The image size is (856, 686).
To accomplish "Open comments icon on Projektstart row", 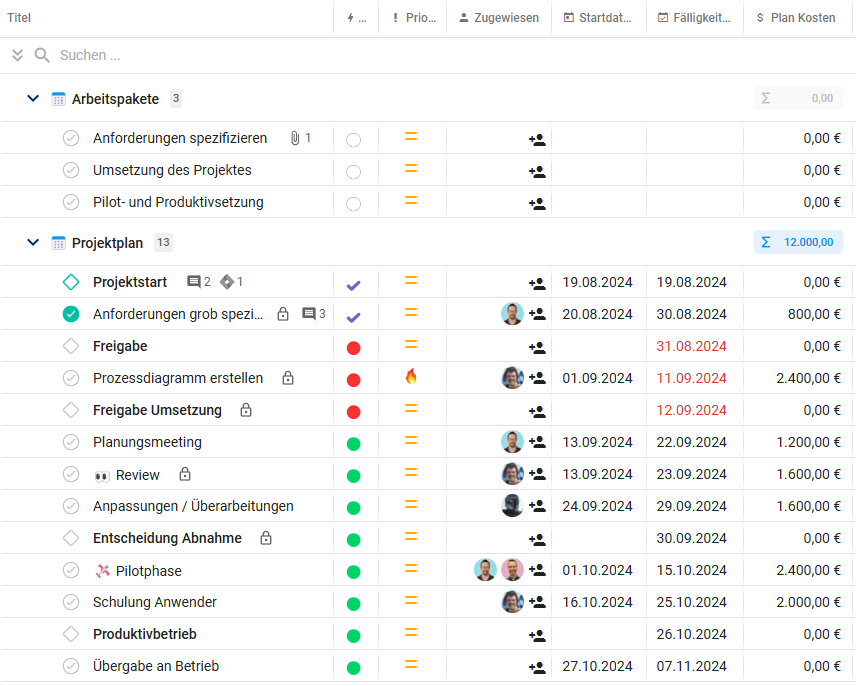I will tap(194, 282).
